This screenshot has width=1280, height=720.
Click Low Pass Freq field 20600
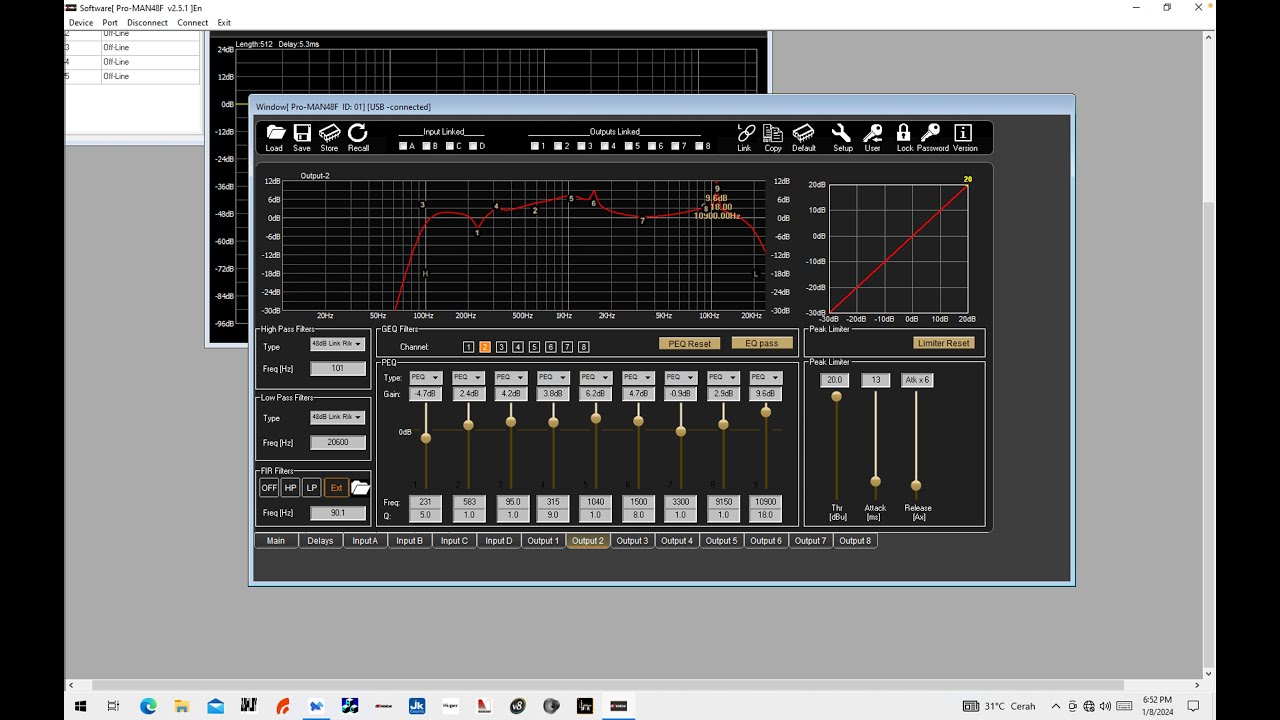[337, 443]
